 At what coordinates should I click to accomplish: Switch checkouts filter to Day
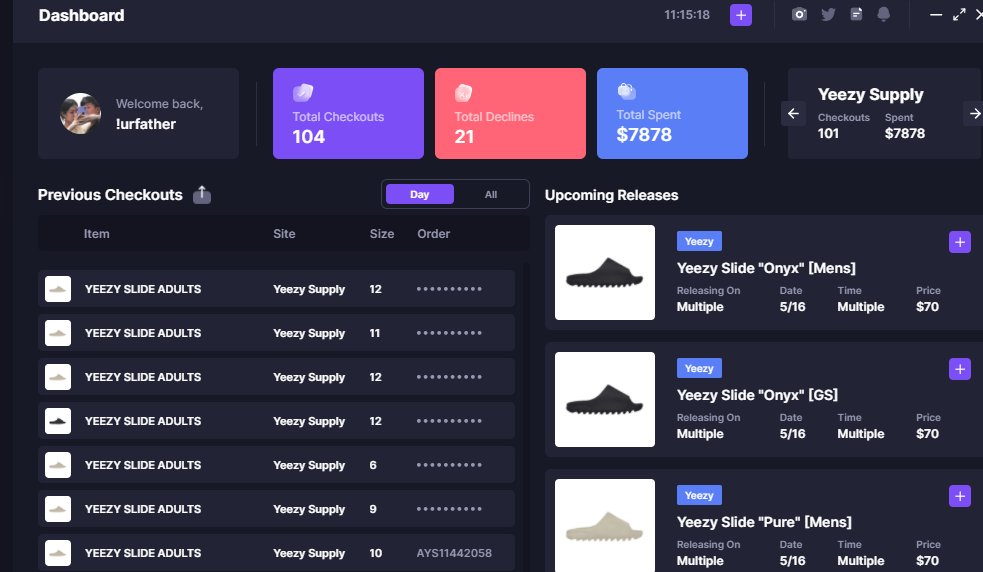pyautogui.click(x=419, y=194)
